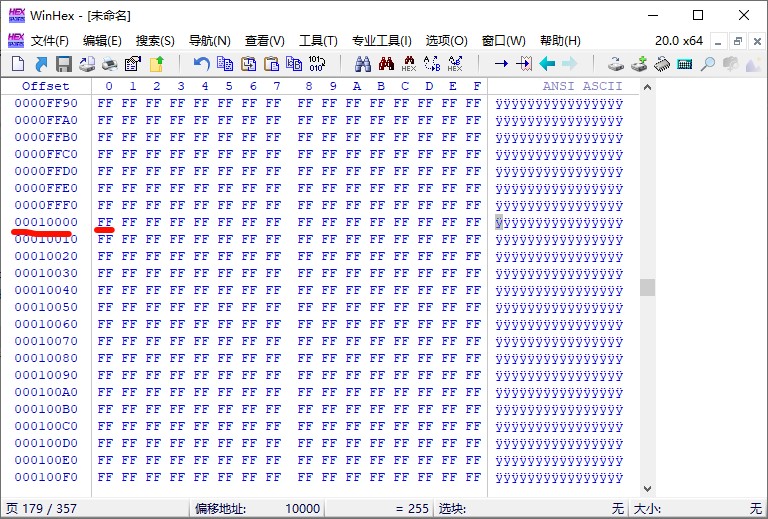The width and height of the screenshot is (768, 519).
Task: Click the red binoculars search icon
Action: (x=386, y=64)
